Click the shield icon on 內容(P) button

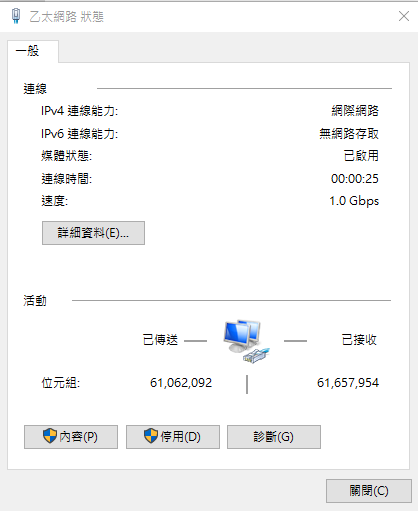pos(50,436)
